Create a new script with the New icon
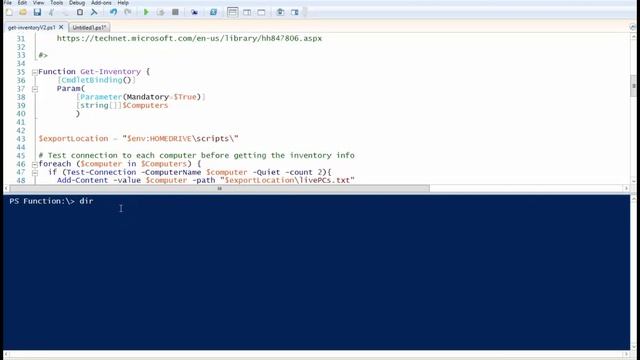 click(9, 12)
